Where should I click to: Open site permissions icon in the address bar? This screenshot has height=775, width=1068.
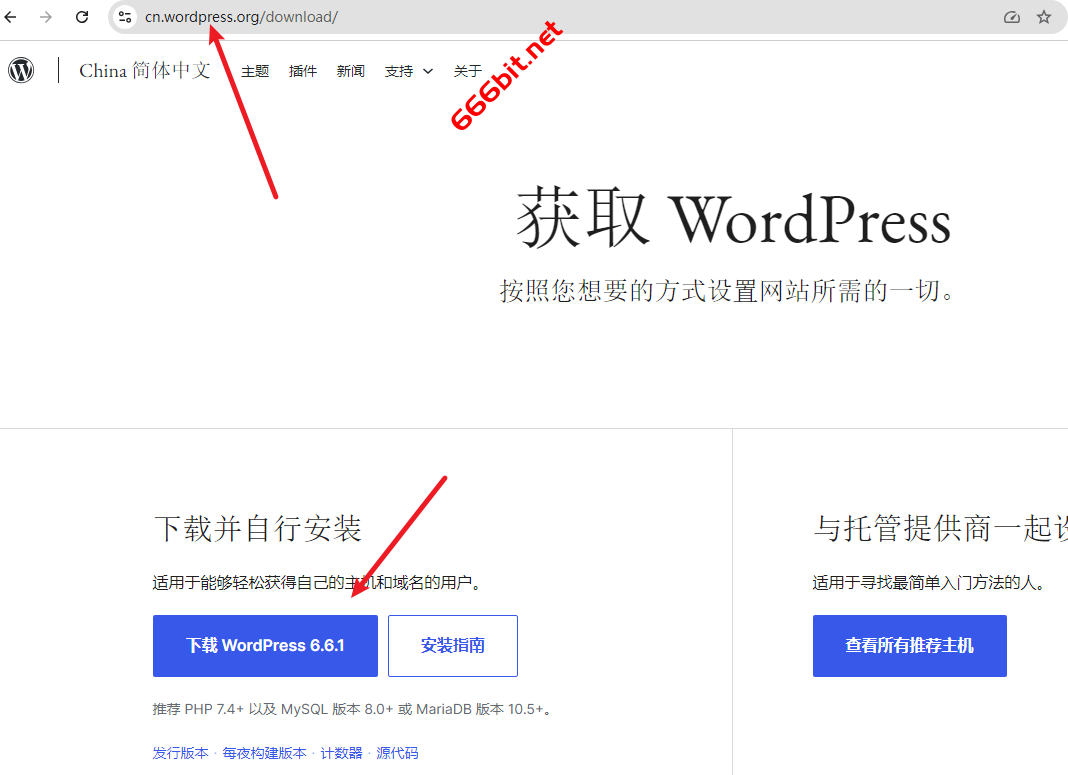[124, 17]
